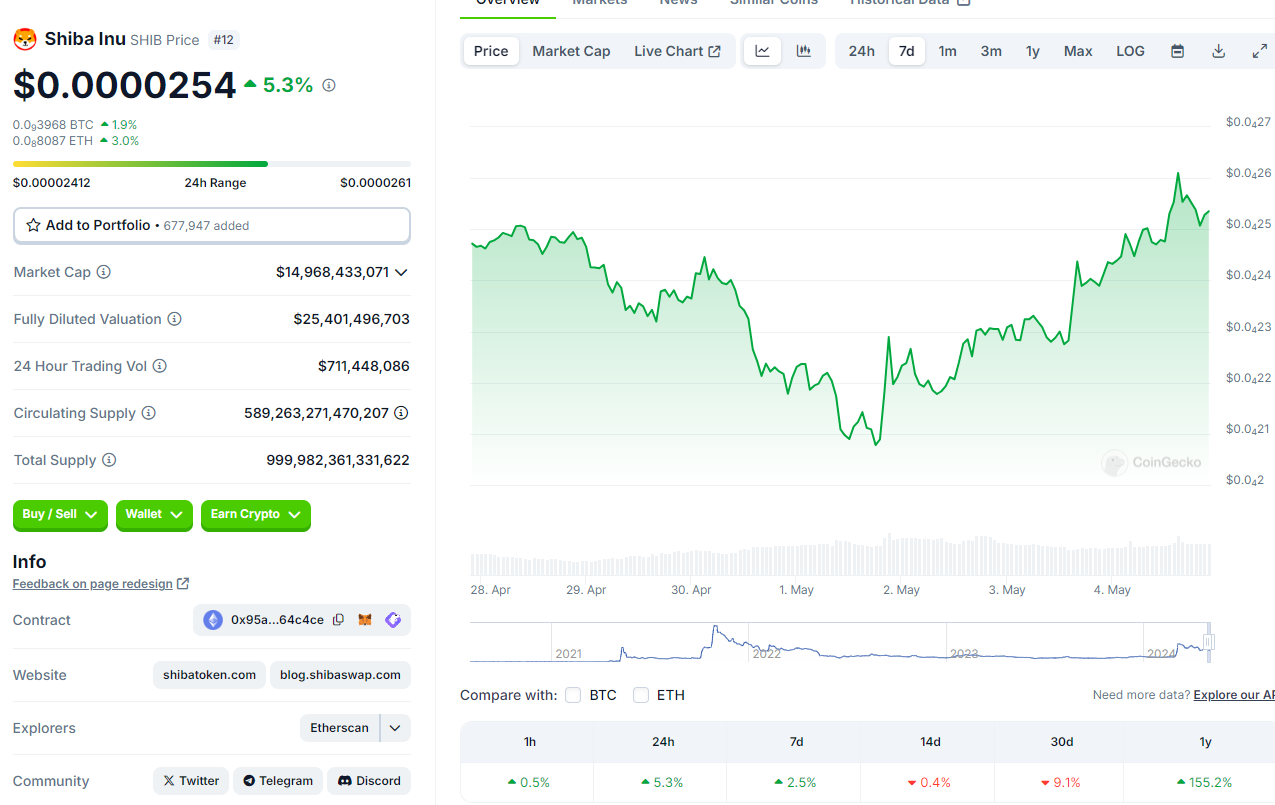This screenshot has width=1275, height=805.
Task: Click the #12 rank badge
Action: (223, 40)
